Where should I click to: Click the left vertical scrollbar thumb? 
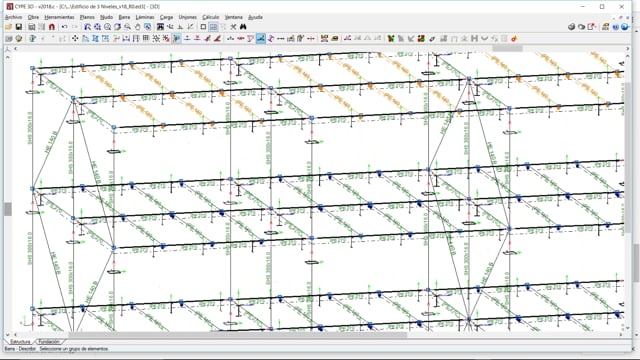[8, 209]
